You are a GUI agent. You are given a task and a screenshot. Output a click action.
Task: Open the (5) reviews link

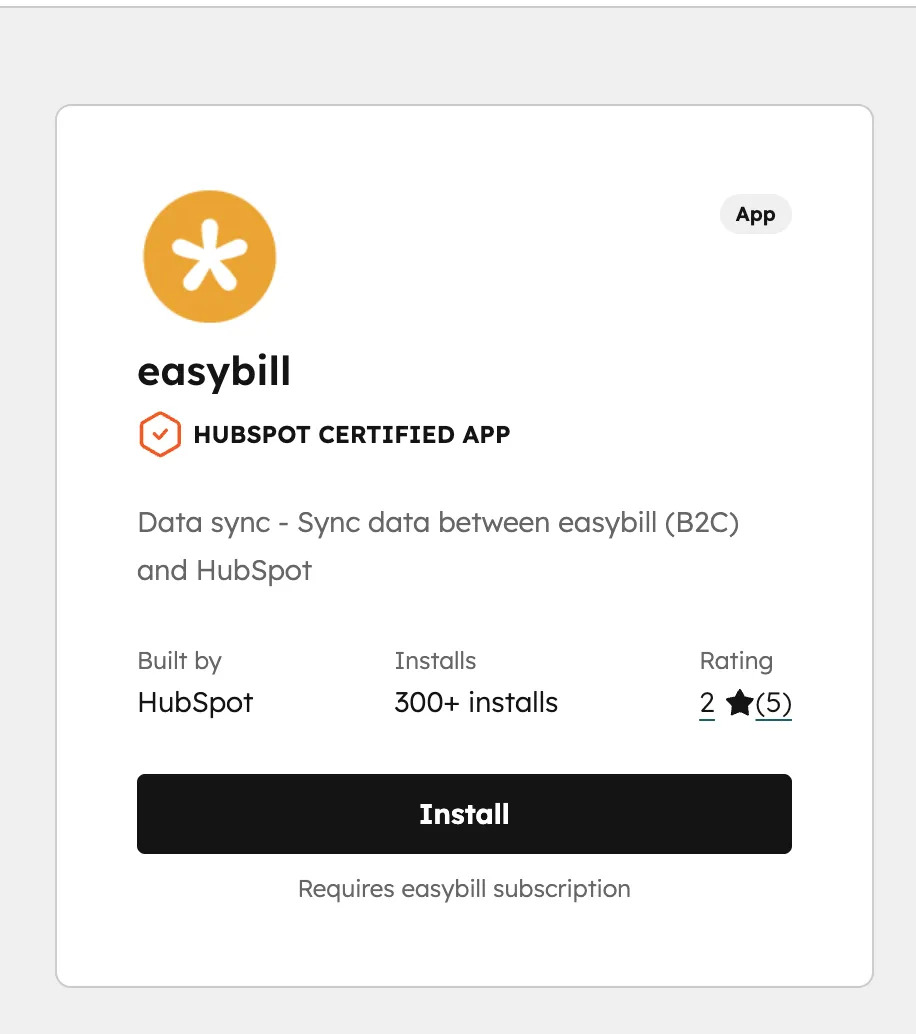(772, 703)
